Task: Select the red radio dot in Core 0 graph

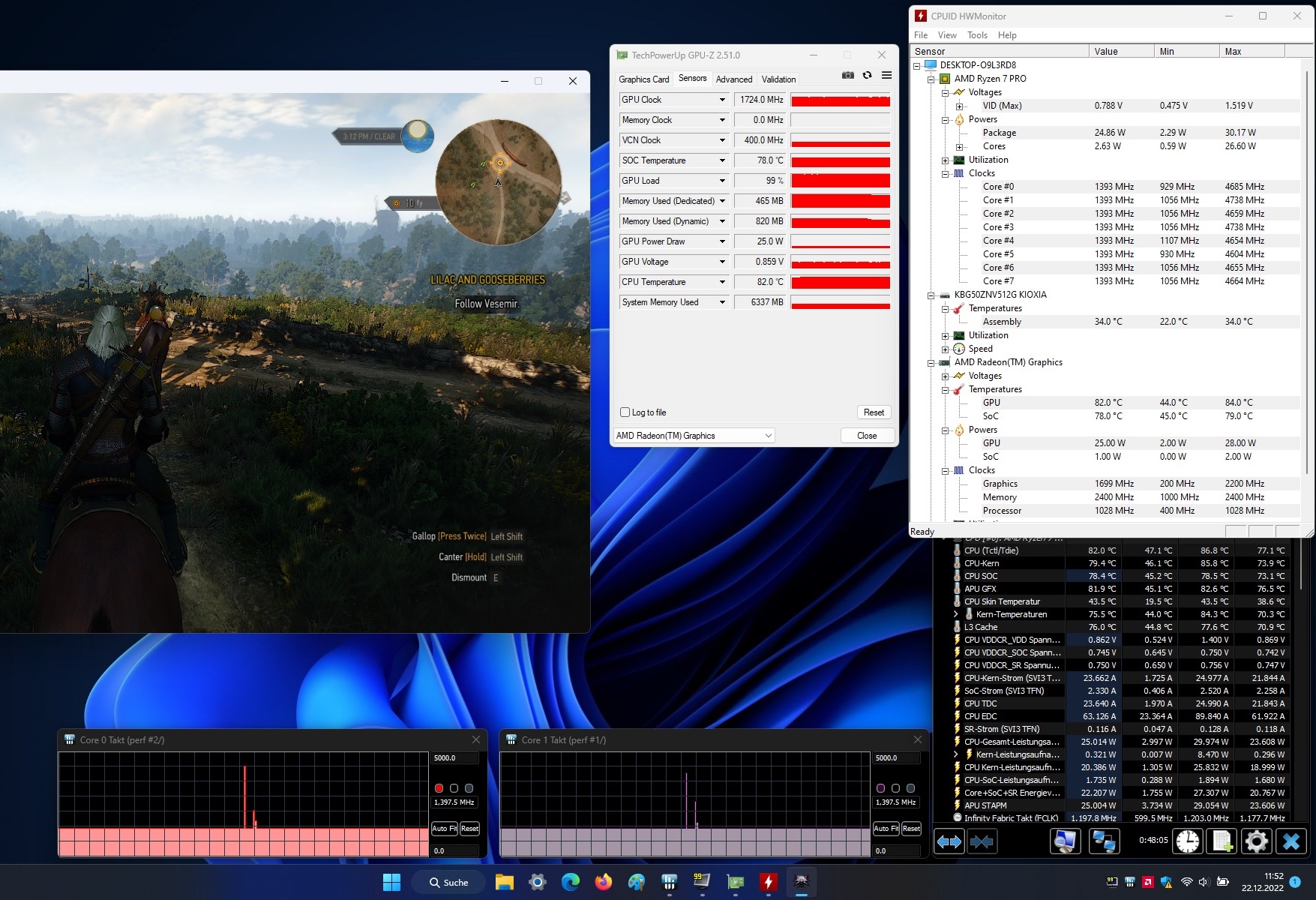Action: [x=439, y=788]
